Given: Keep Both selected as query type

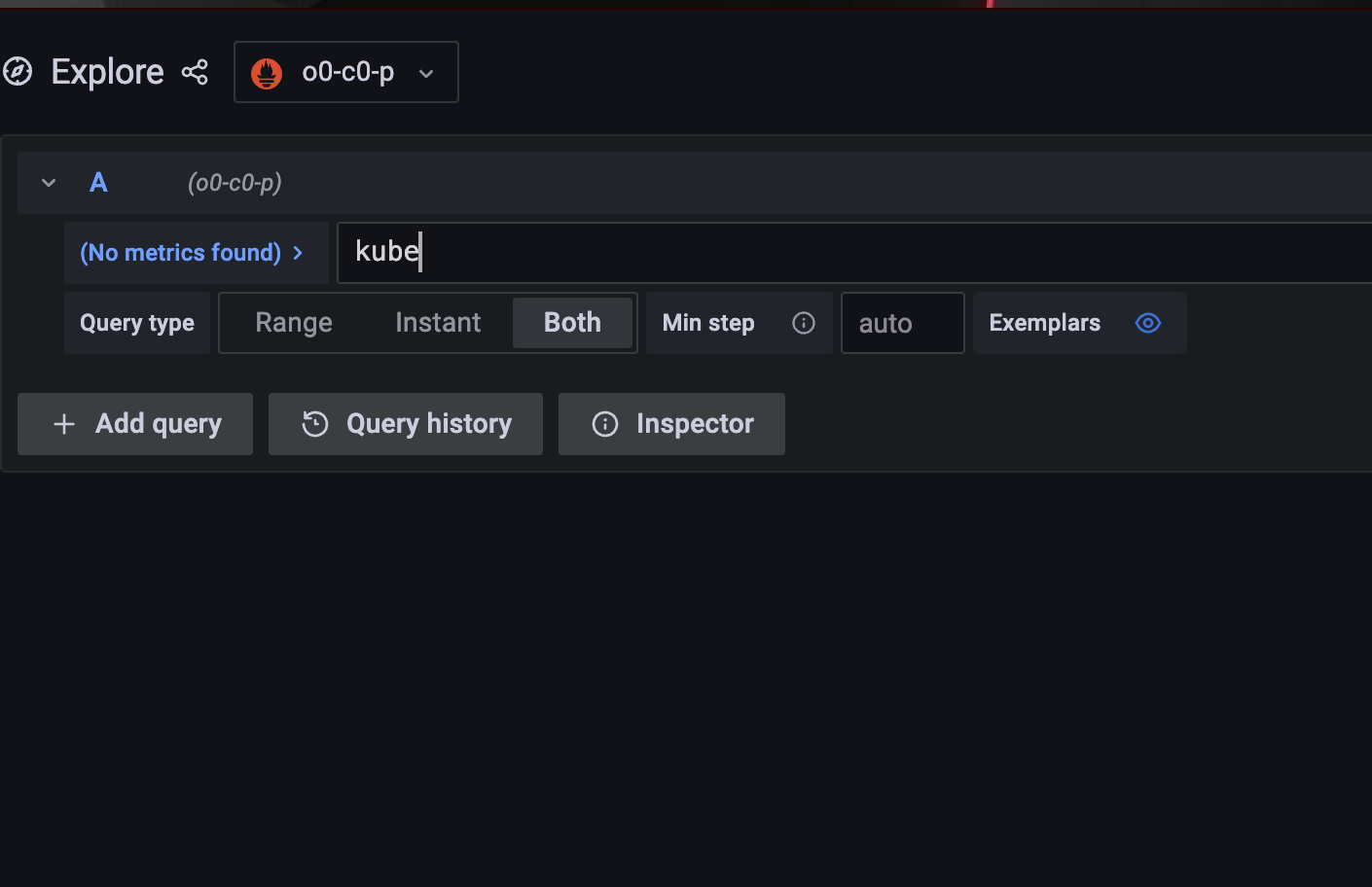Looking at the screenshot, I should click(572, 322).
